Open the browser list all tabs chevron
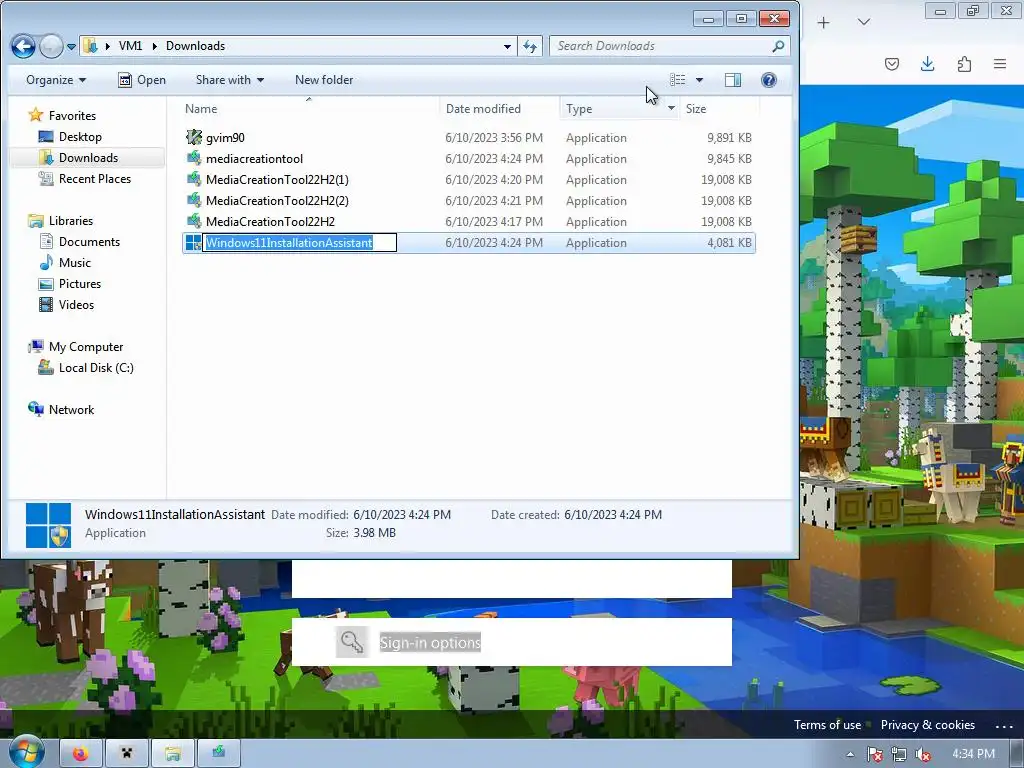 click(x=863, y=22)
